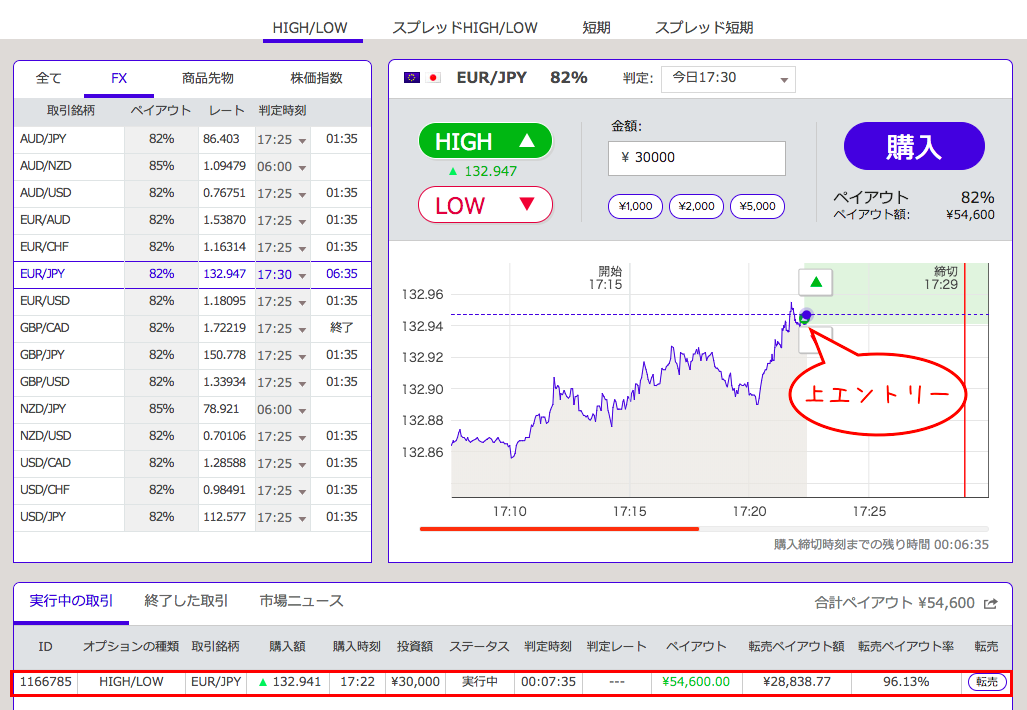Open the 終了した取引 tab

point(186,601)
